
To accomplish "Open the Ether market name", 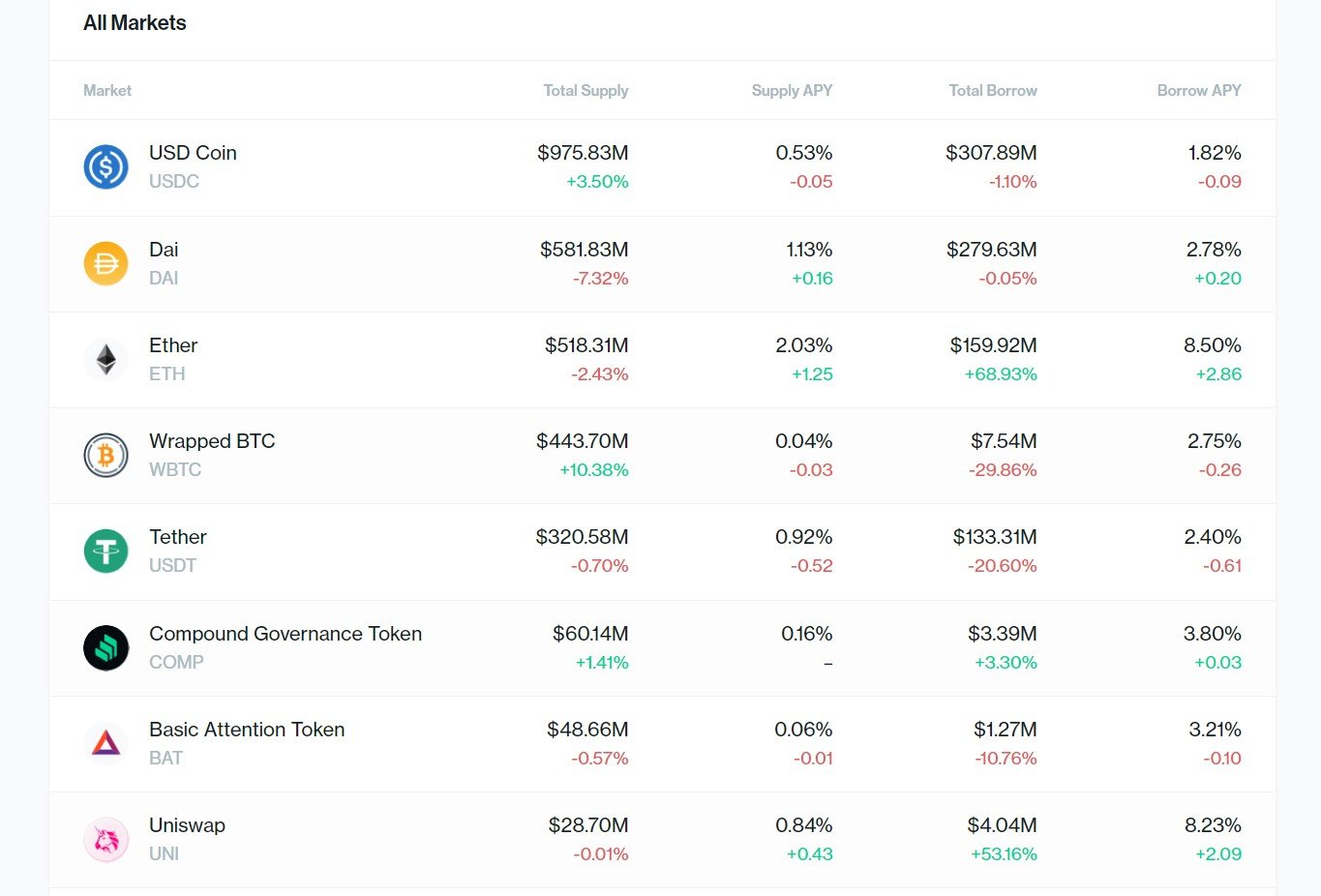I will click(173, 345).
